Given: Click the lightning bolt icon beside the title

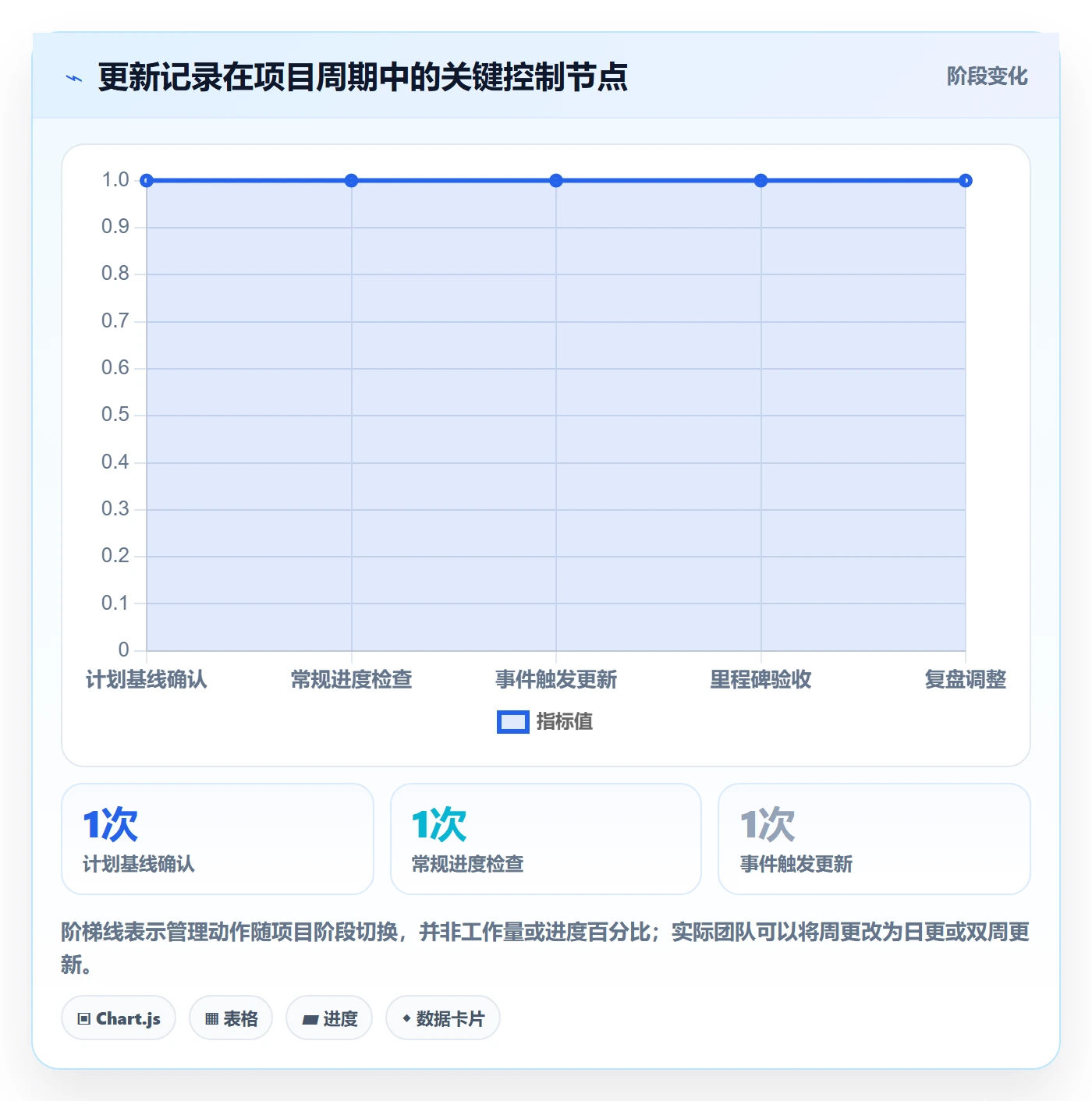Looking at the screenshot, I should 74,78.
